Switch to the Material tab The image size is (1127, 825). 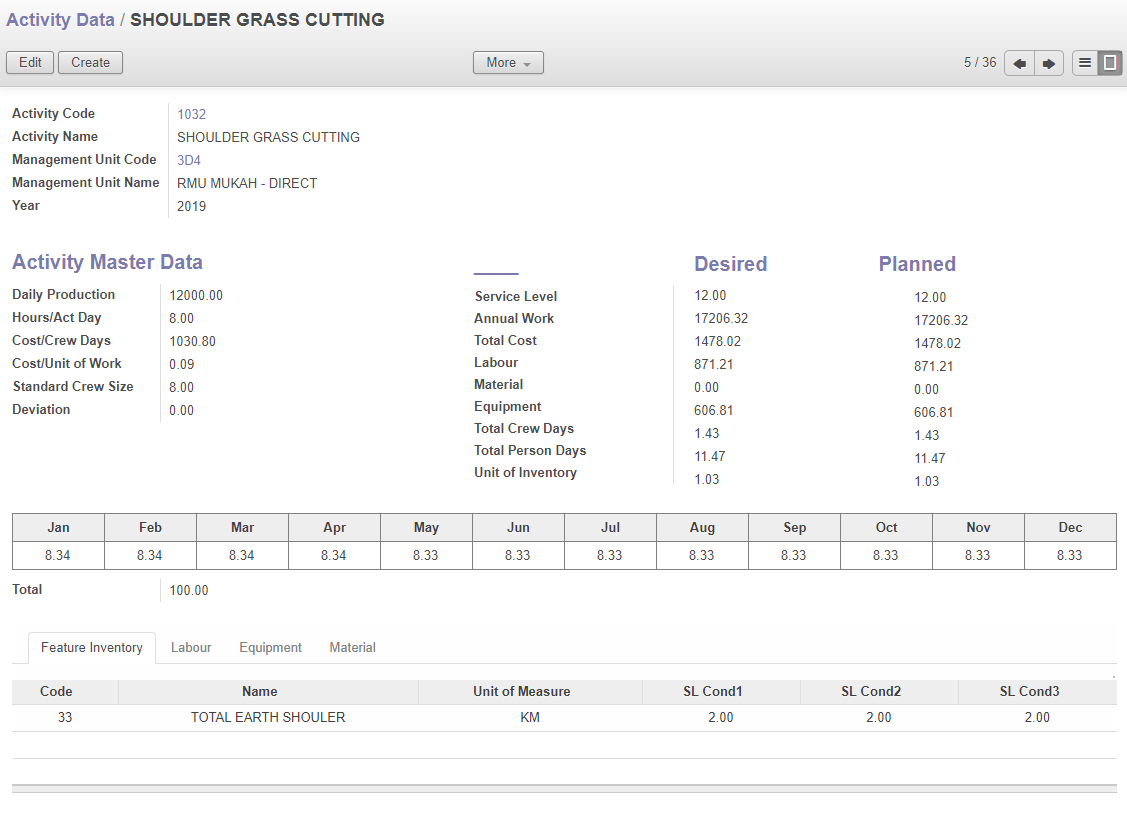[352, 648]
